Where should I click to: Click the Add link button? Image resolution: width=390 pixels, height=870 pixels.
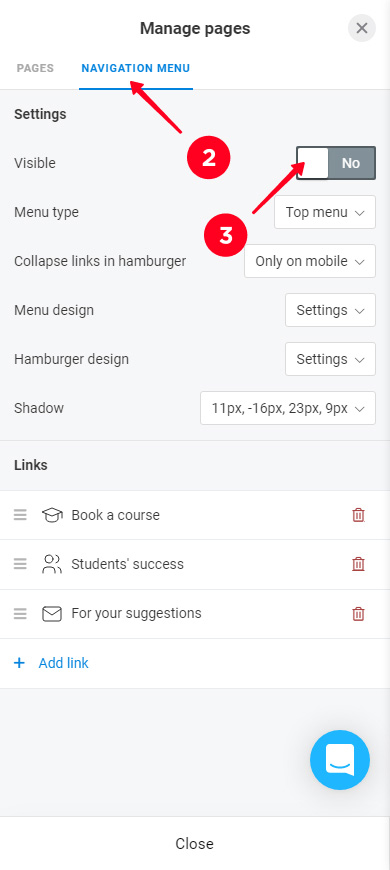point(51,663)
